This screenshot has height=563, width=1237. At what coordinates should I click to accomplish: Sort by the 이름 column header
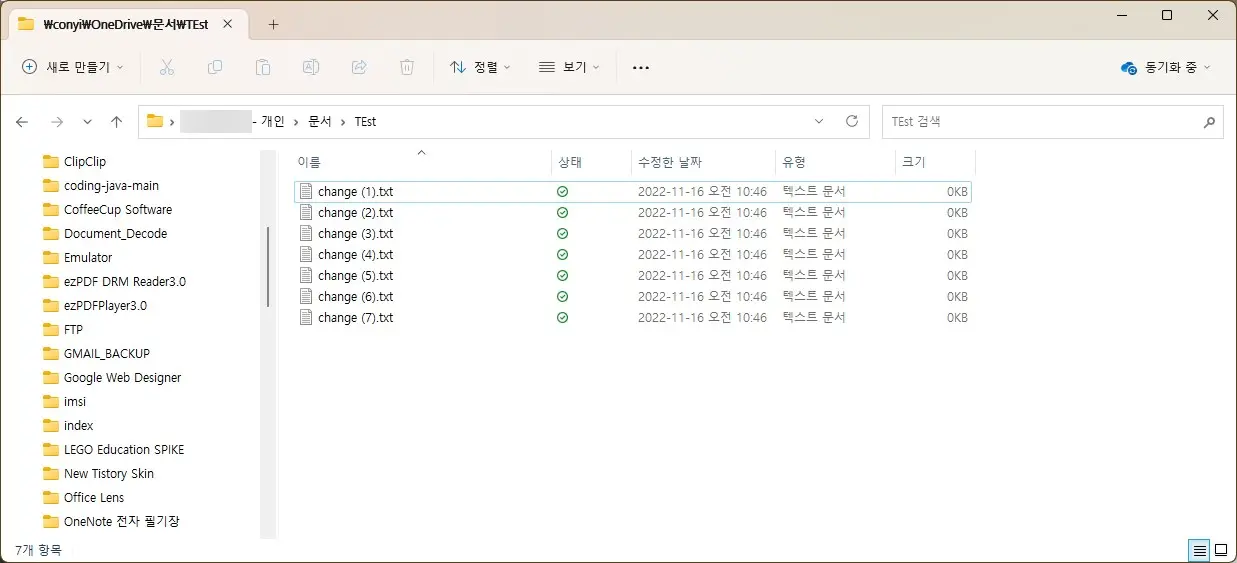click(421, 162)
